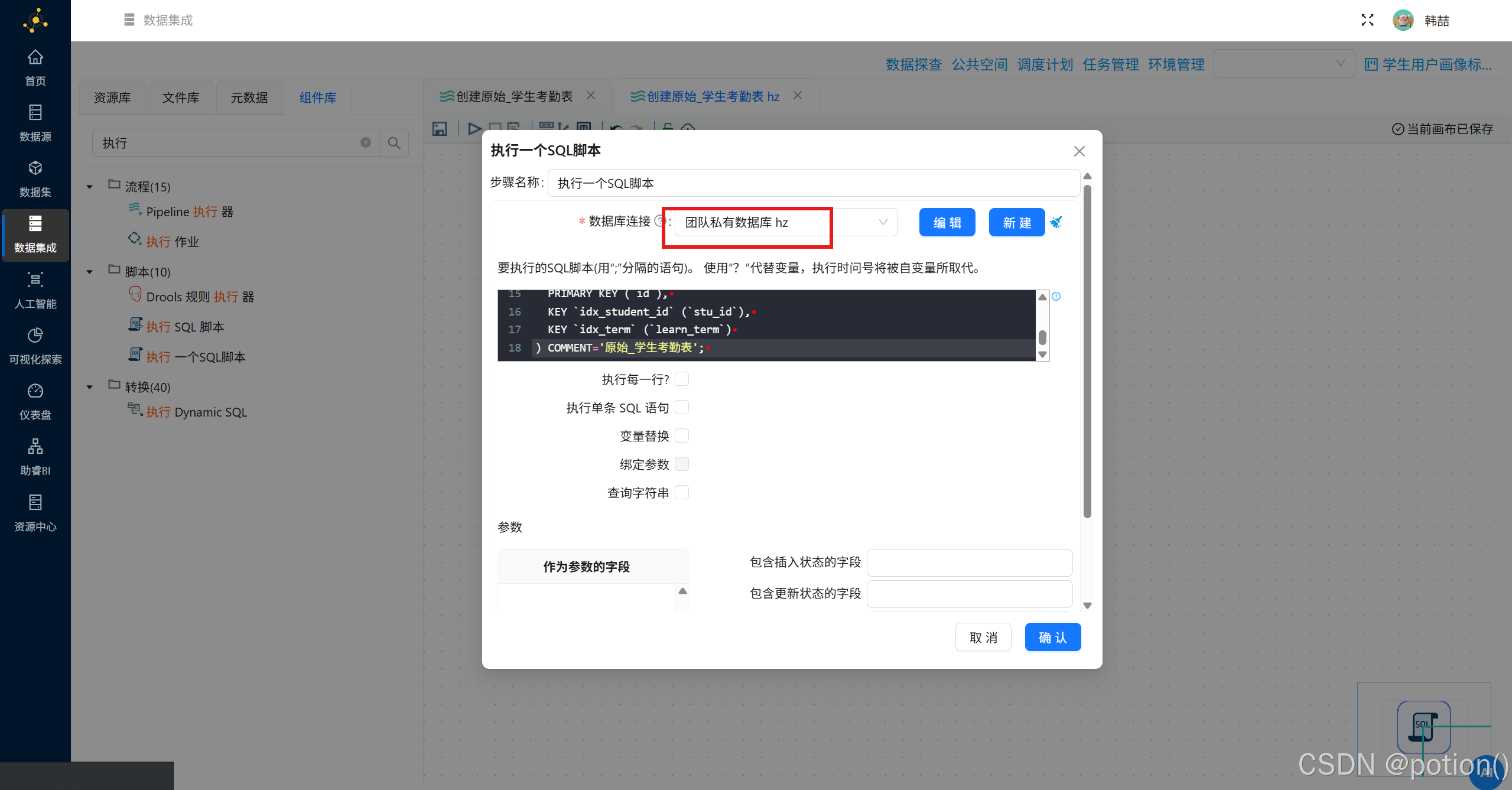Focus the 包含更新状态的字段 input
This screenshot has width=1512, height=790.
(969, 594)
